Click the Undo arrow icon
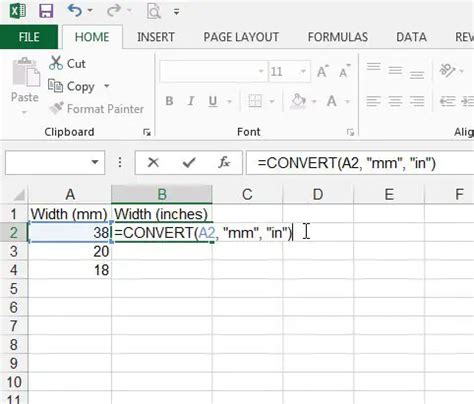The height and width of the screenshot is (404, 474). pyautogui.click(x=75, y=11)
